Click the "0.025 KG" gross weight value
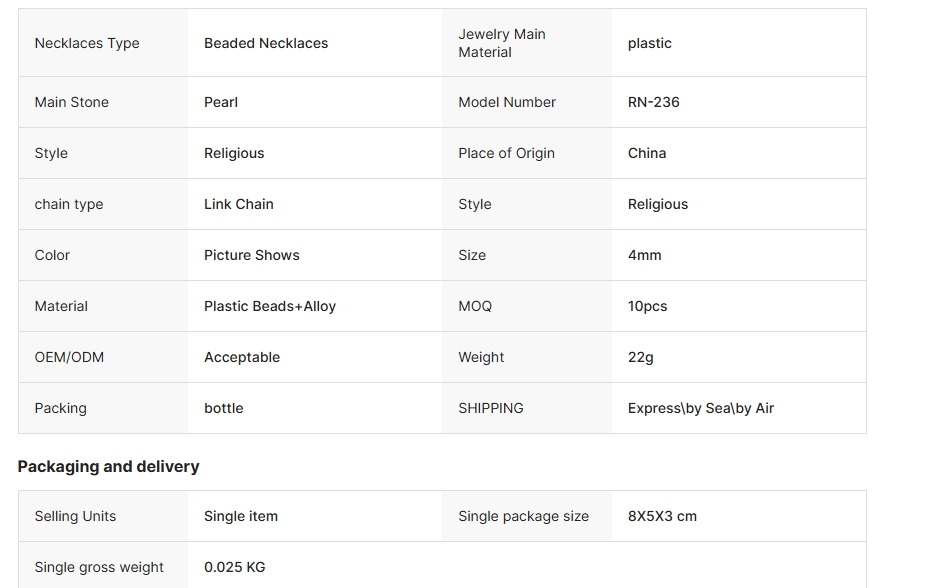Viewport: 929px width, 588px height. coord(235,567)
